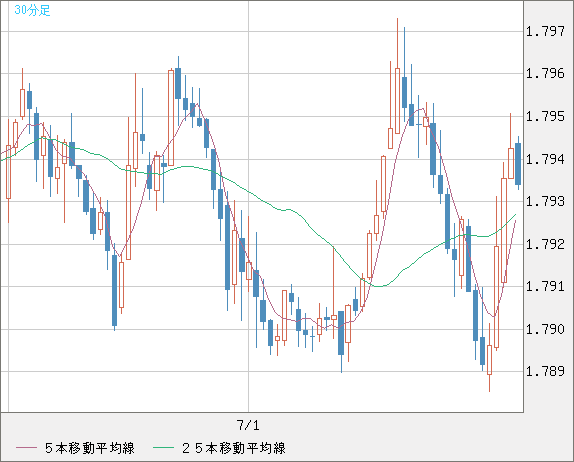The width and height of the screenshot is (574, 462).
Task: Click the 1.791 price axis label
Action: point(545,286)
